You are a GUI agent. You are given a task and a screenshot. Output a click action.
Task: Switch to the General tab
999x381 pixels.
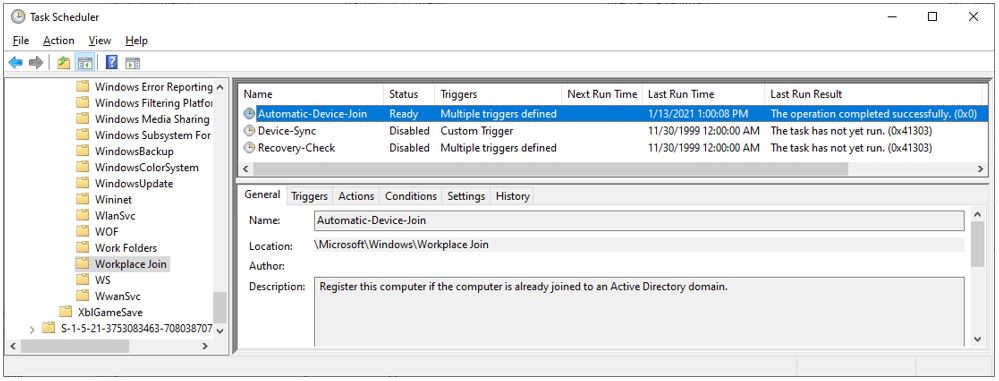pyautogui.click(x=262, y=195)
